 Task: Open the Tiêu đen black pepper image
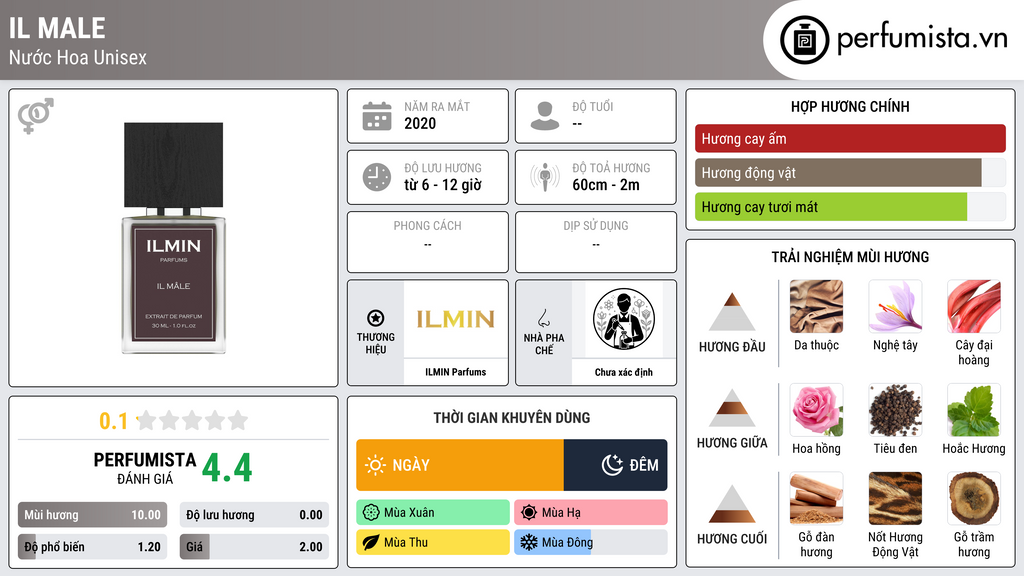coord(895,410)
